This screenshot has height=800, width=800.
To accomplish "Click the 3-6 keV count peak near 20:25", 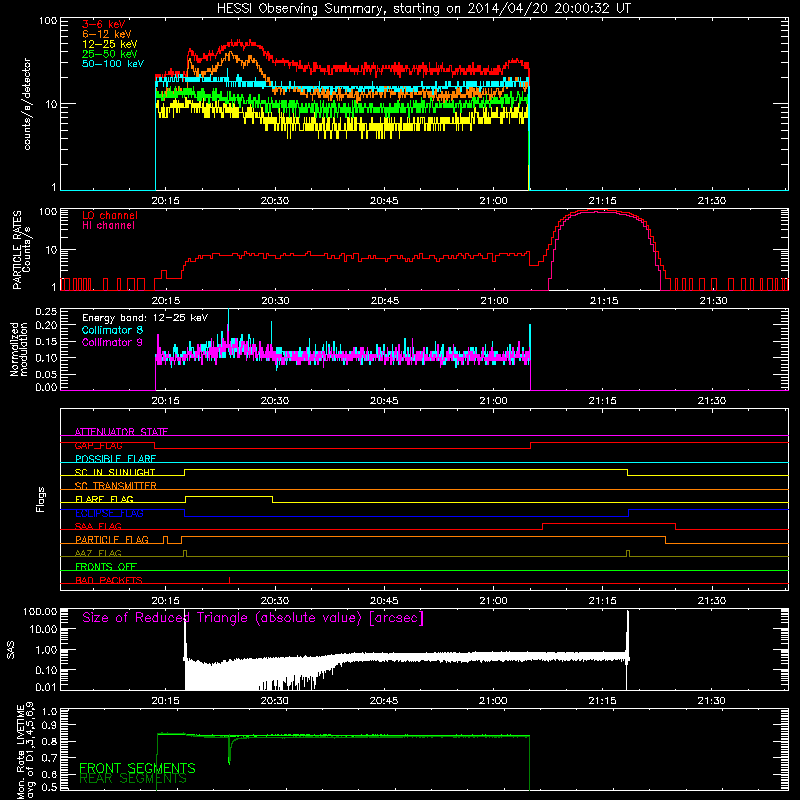I will pos(240,43).
